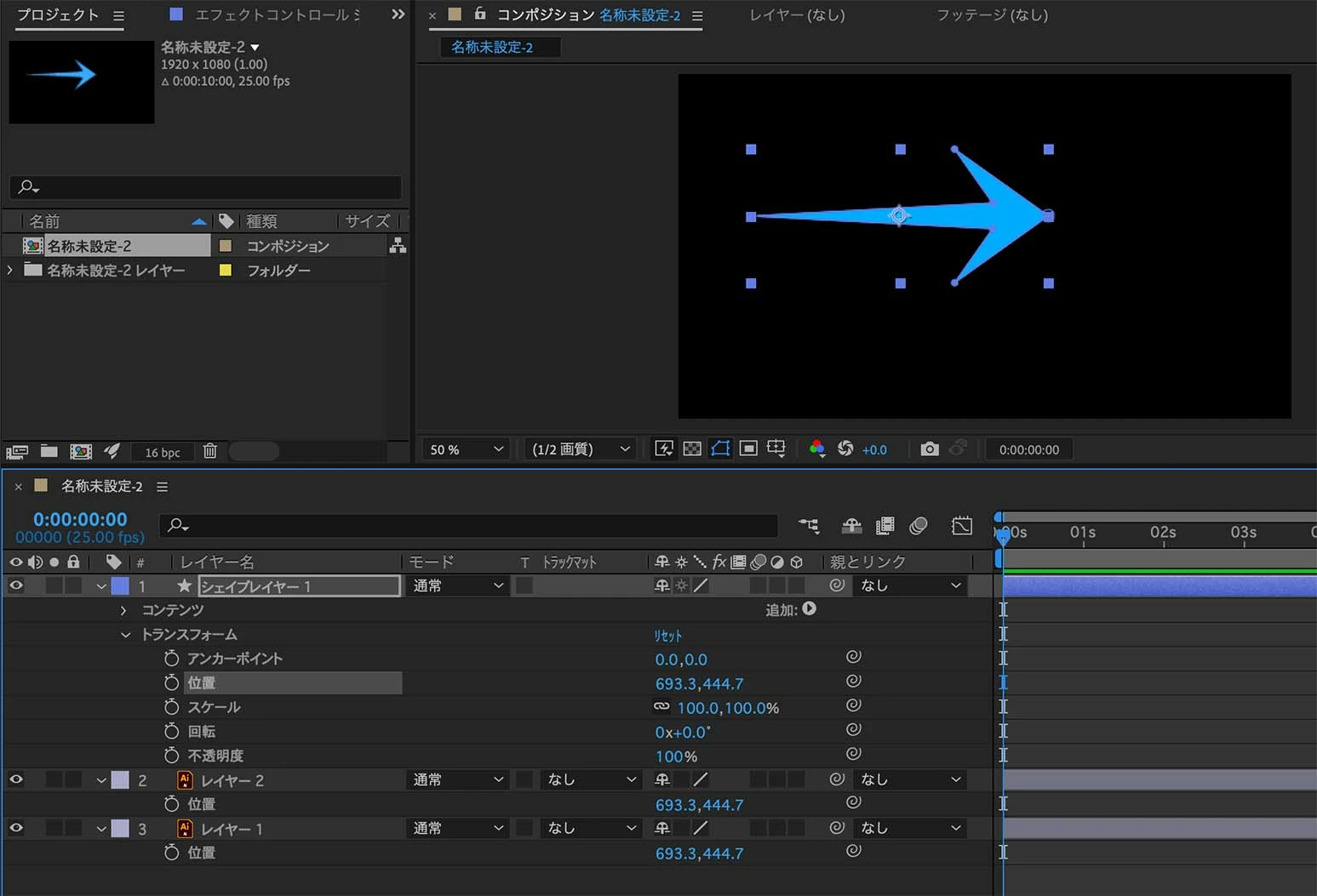Toggle hide shy layers in timeline

[x=851, y=526]
